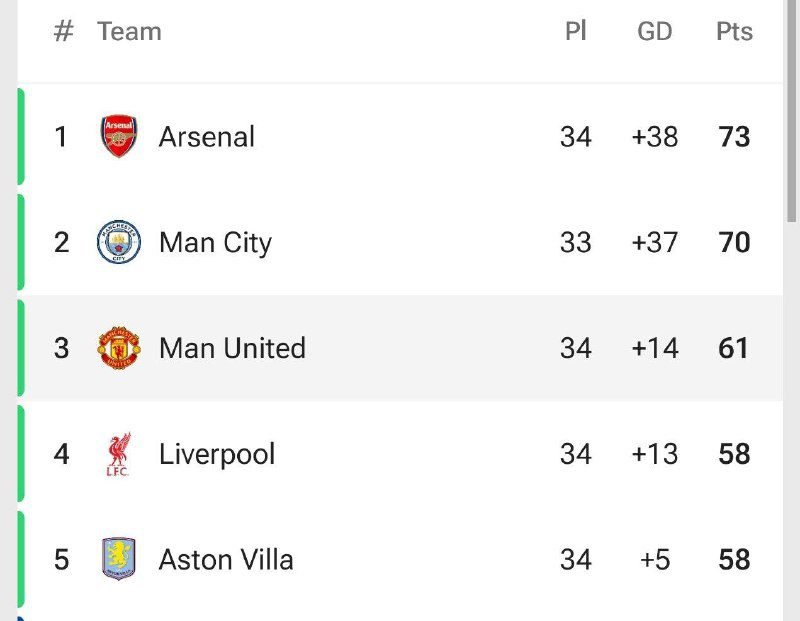Viewport: 800px width, 621px height.
Task: Click the Aston Villa club crest
Action: coord(119,559)
